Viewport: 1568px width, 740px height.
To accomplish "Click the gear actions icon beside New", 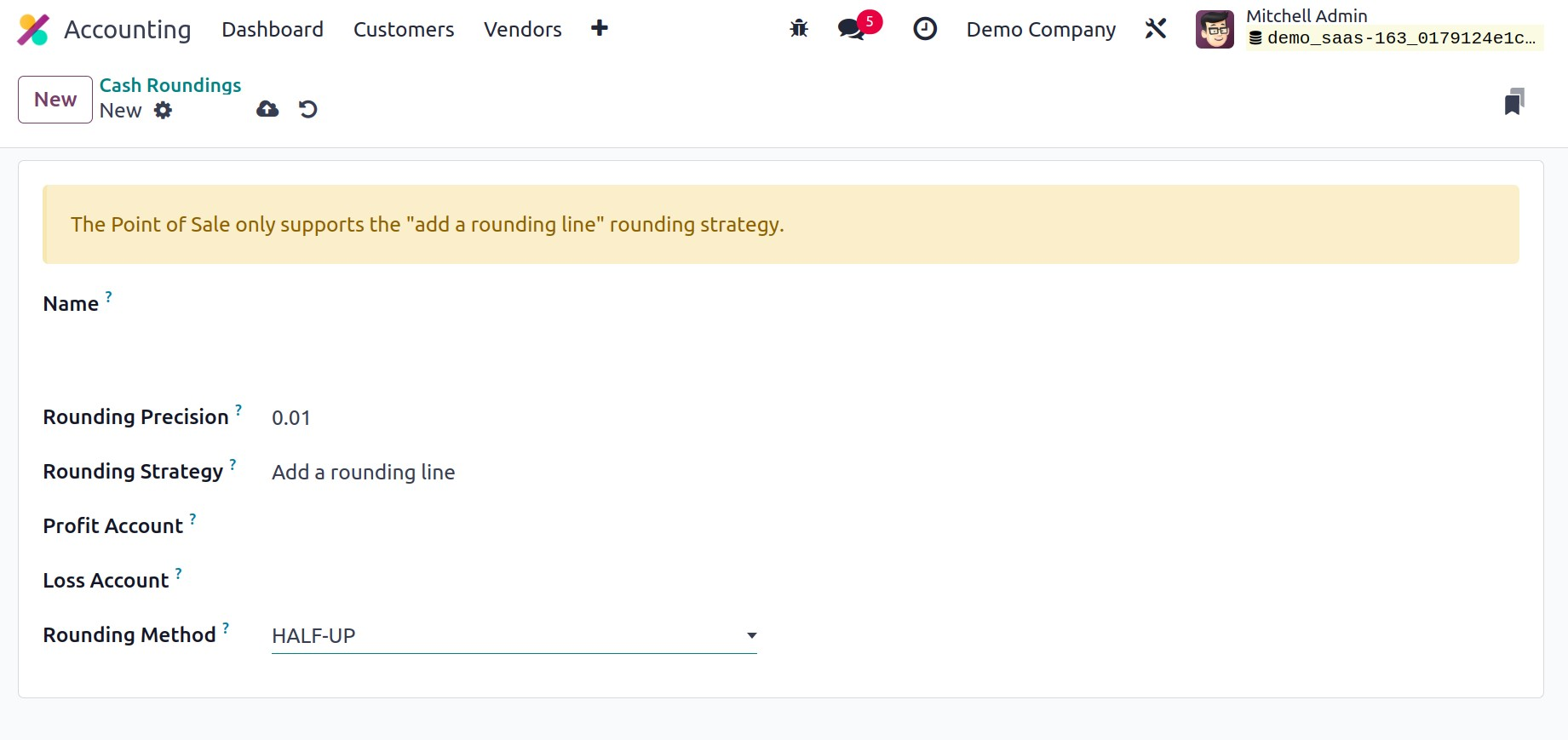I will coord(163,111).
